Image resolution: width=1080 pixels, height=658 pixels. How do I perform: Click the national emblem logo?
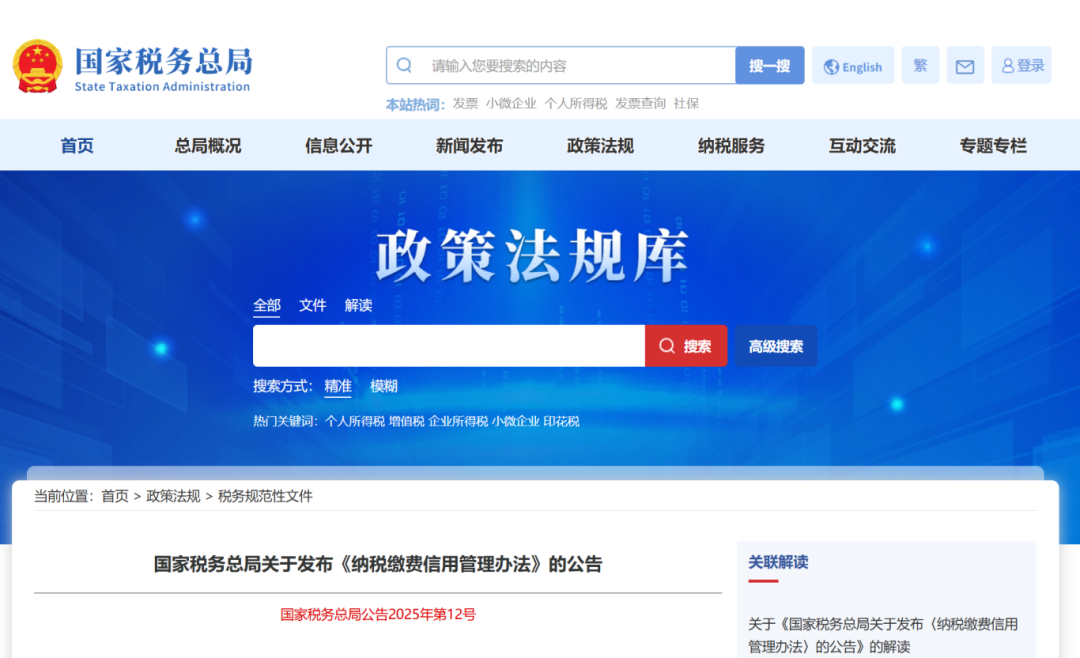(37, 66)
